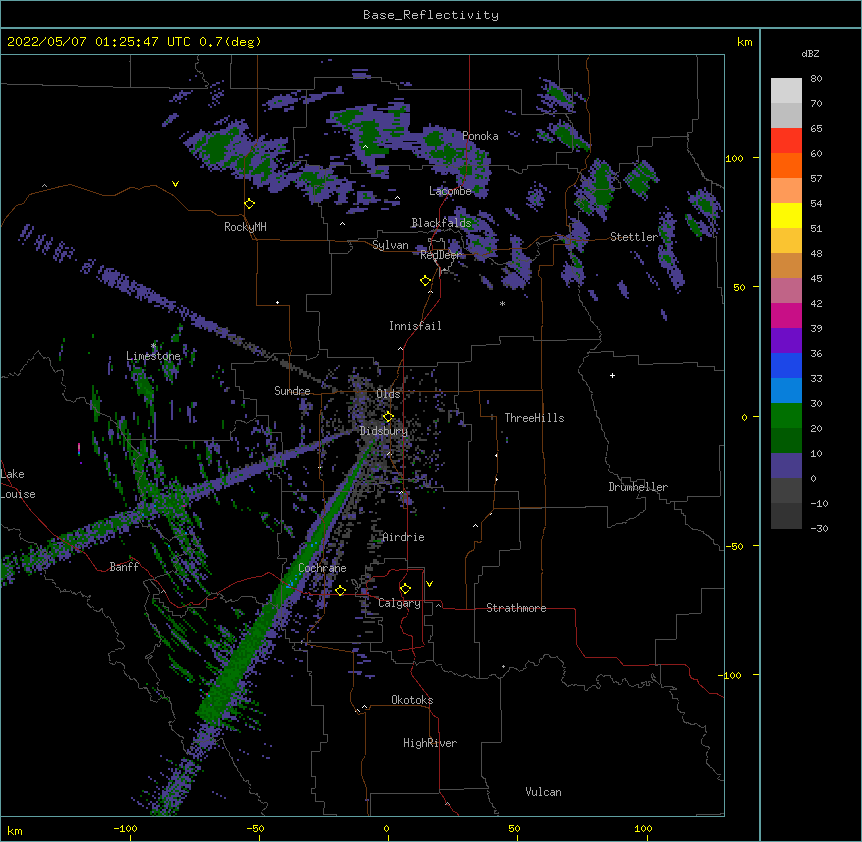Click the Base_Reflectivity title
The width and height of the screenshot is (862, 842).
431,15
